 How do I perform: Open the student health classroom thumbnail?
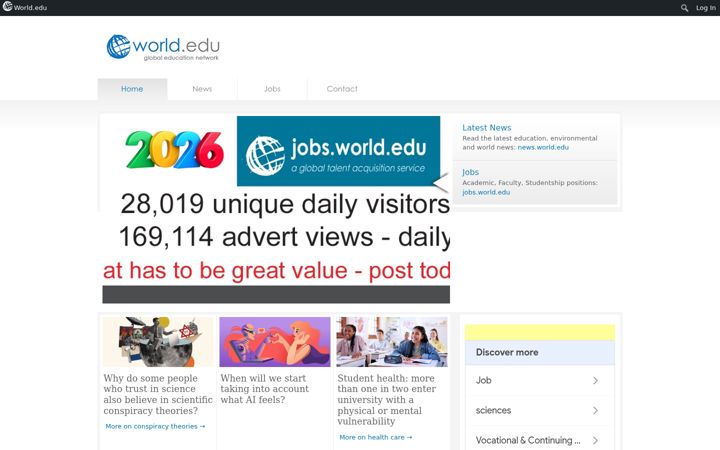(x=392, y=342)
